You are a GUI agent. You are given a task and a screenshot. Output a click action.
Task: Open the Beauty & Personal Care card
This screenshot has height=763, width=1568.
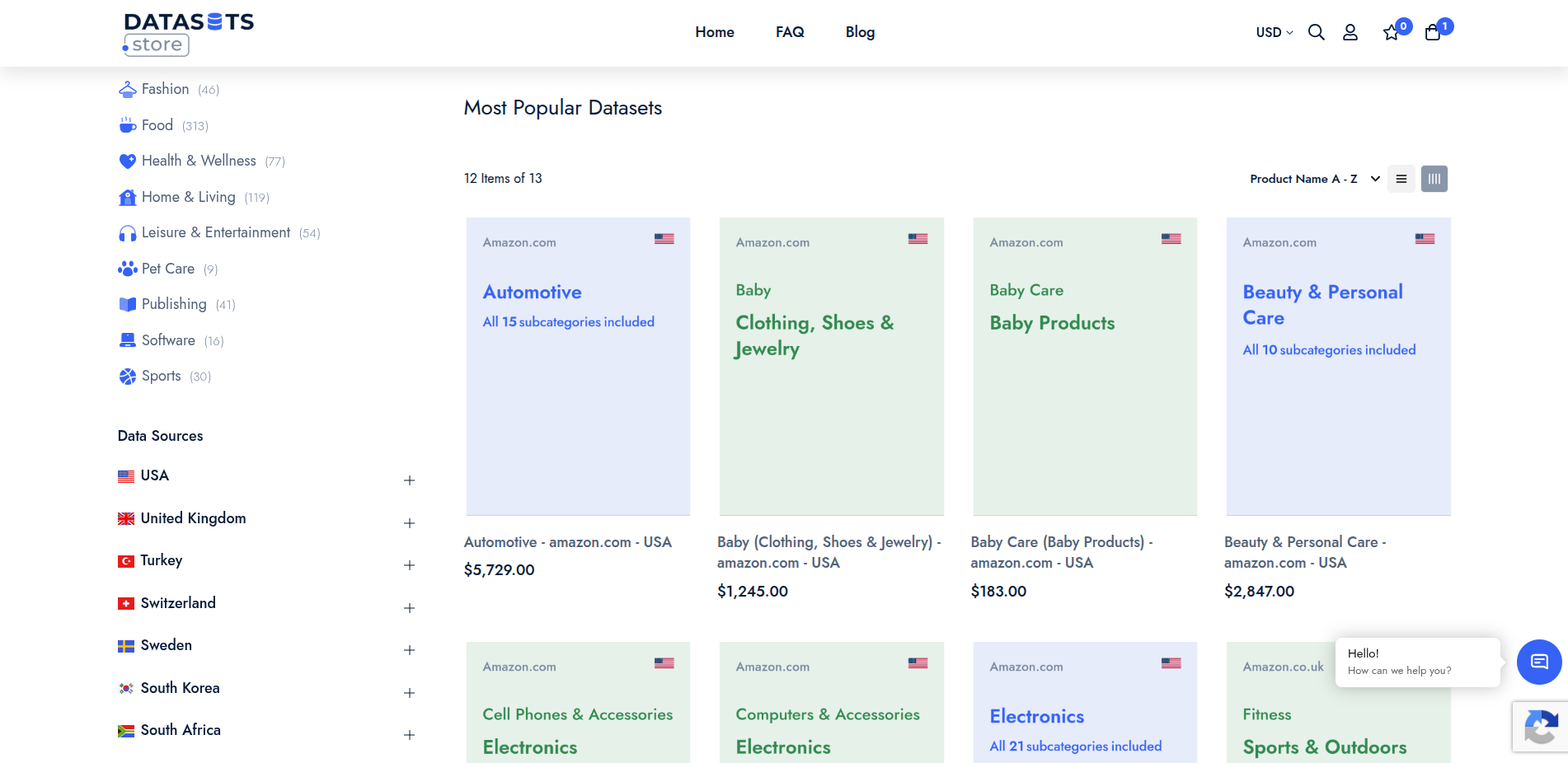click(x=1339, y=367)
